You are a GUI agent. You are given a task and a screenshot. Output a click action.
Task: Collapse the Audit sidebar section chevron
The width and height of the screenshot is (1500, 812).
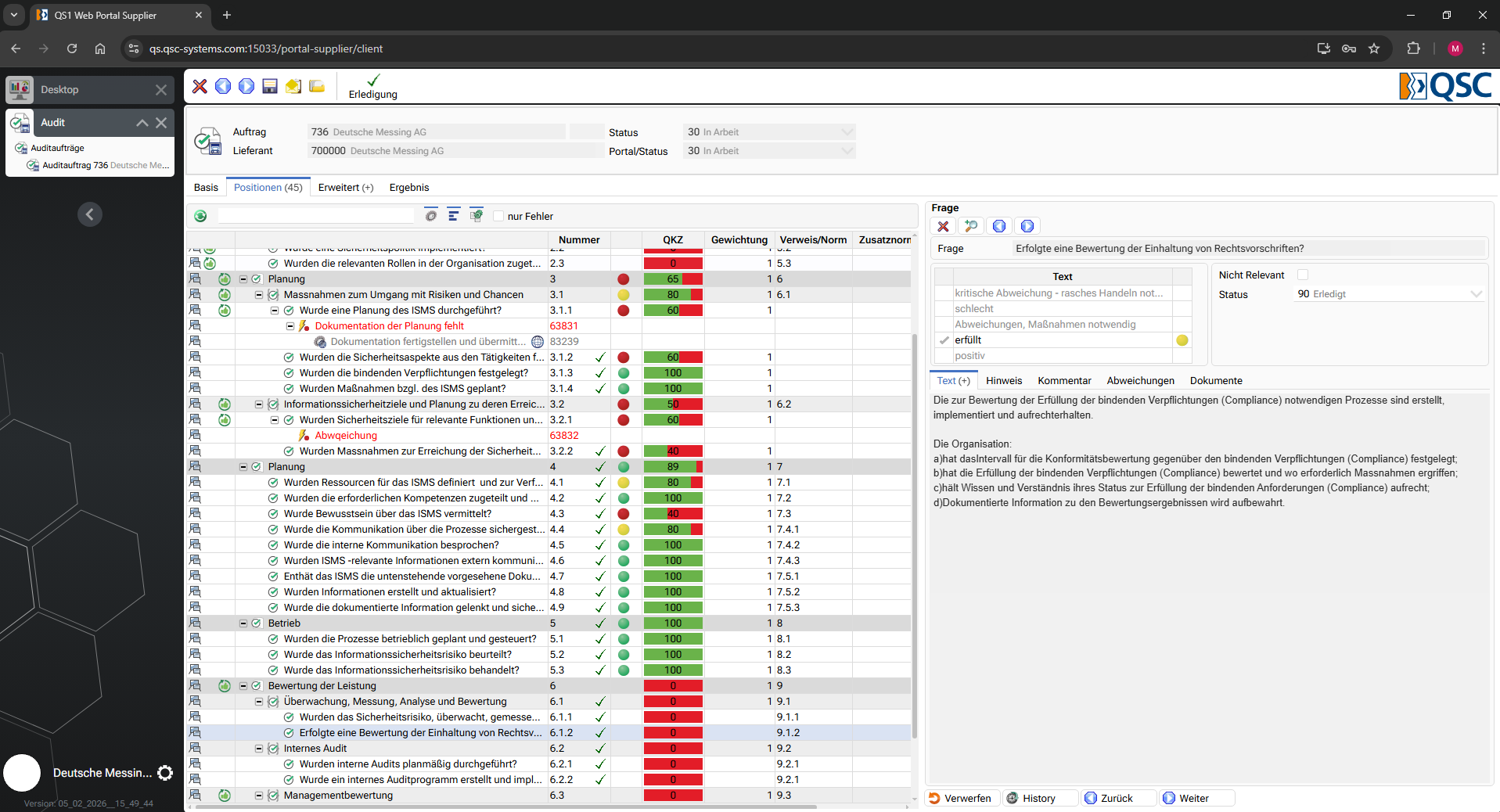pos(142,123)
